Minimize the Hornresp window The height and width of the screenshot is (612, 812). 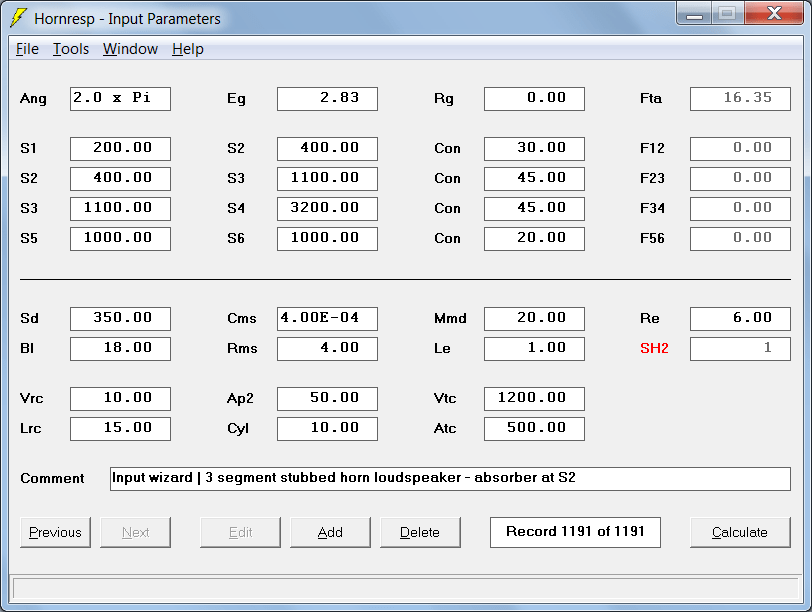pyautogui.click(x=694, y=13)
